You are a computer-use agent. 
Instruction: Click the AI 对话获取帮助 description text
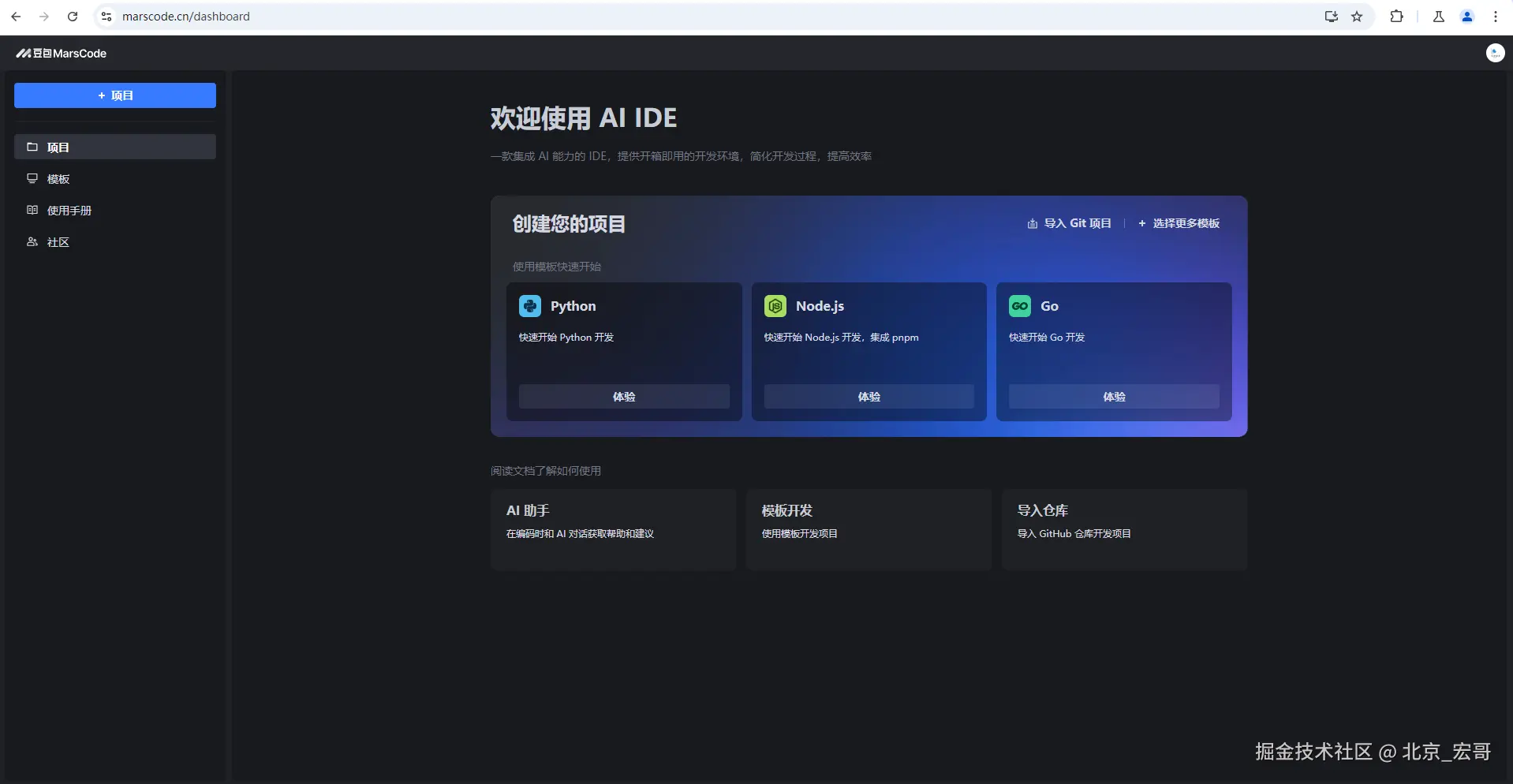pyautogui.click(x=580, y=534)
